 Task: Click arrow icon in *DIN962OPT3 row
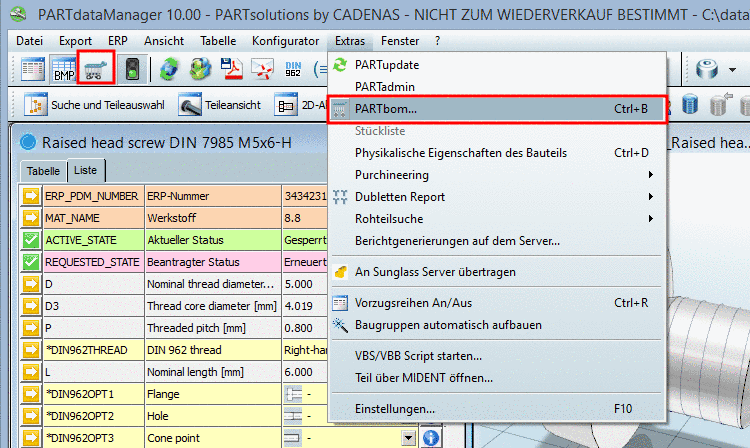31,438
